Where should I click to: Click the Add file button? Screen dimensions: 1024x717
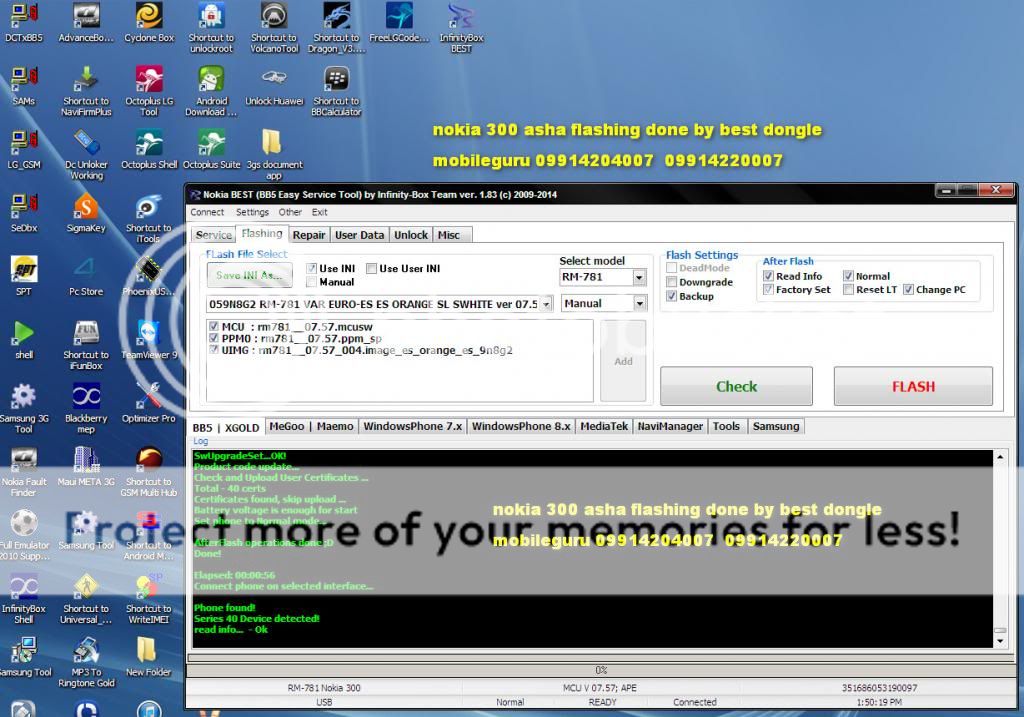(x=623, y=361)
